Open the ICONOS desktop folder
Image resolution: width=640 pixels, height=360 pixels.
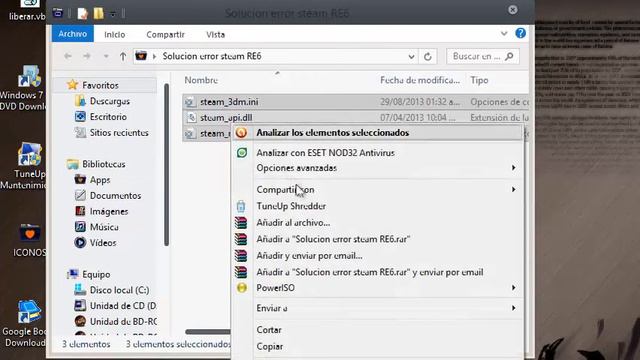[29, 240]
